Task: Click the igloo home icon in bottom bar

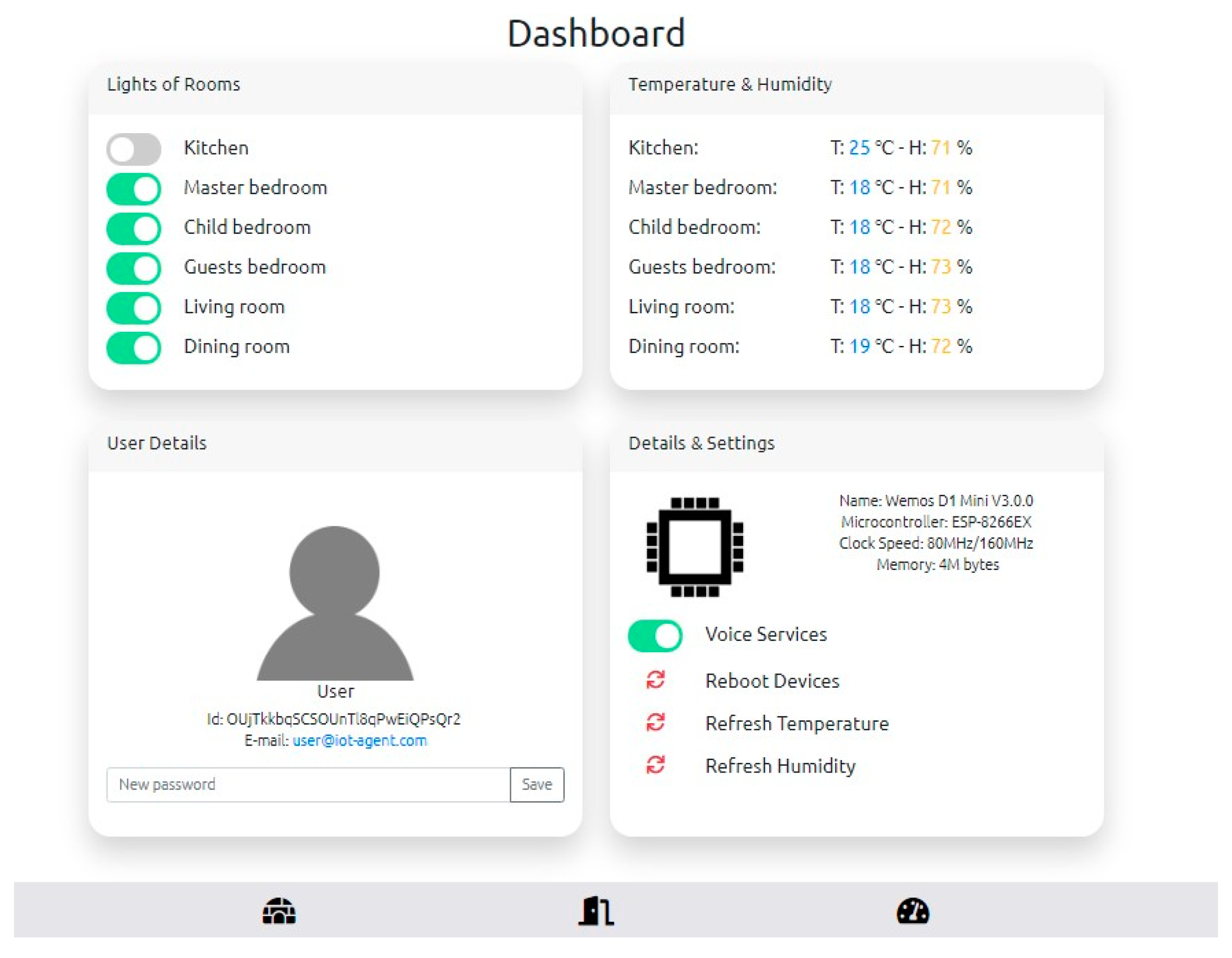Action: 279,912
